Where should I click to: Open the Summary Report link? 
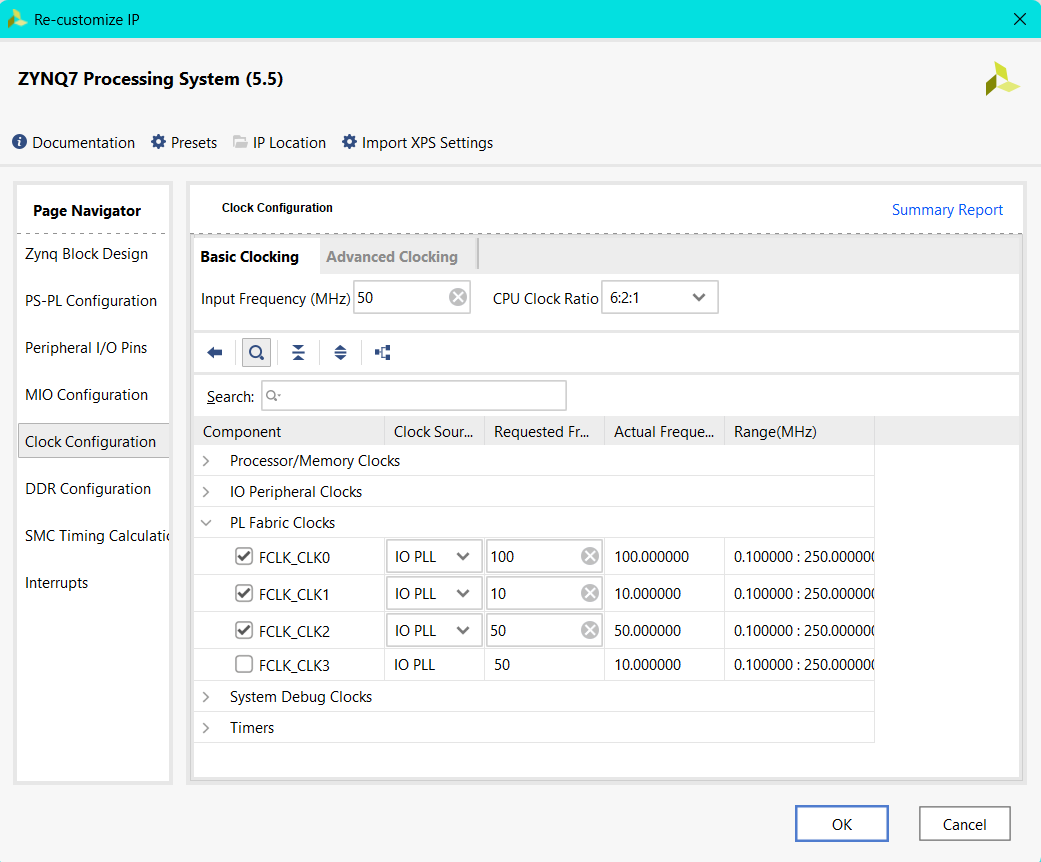tap(947, 210)
